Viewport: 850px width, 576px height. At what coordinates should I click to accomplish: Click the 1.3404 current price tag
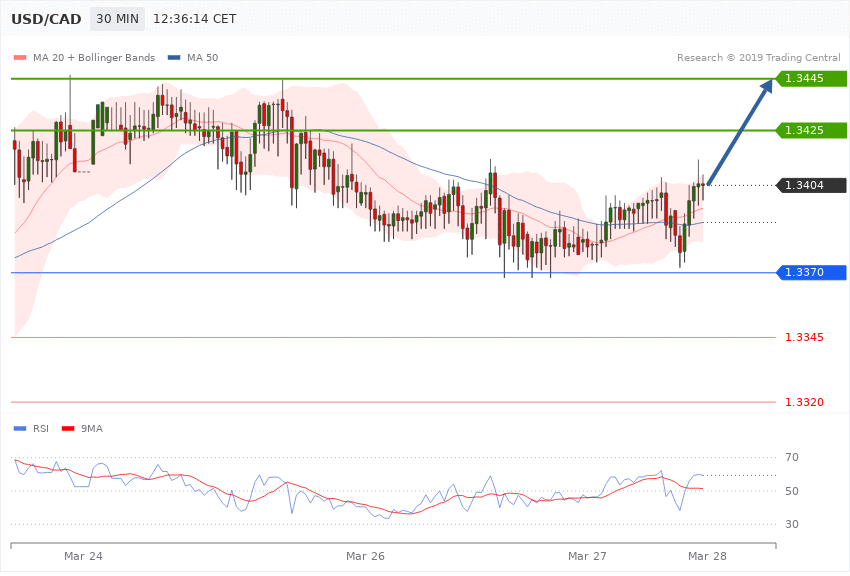pyautogui.click(x=811, y=185)
